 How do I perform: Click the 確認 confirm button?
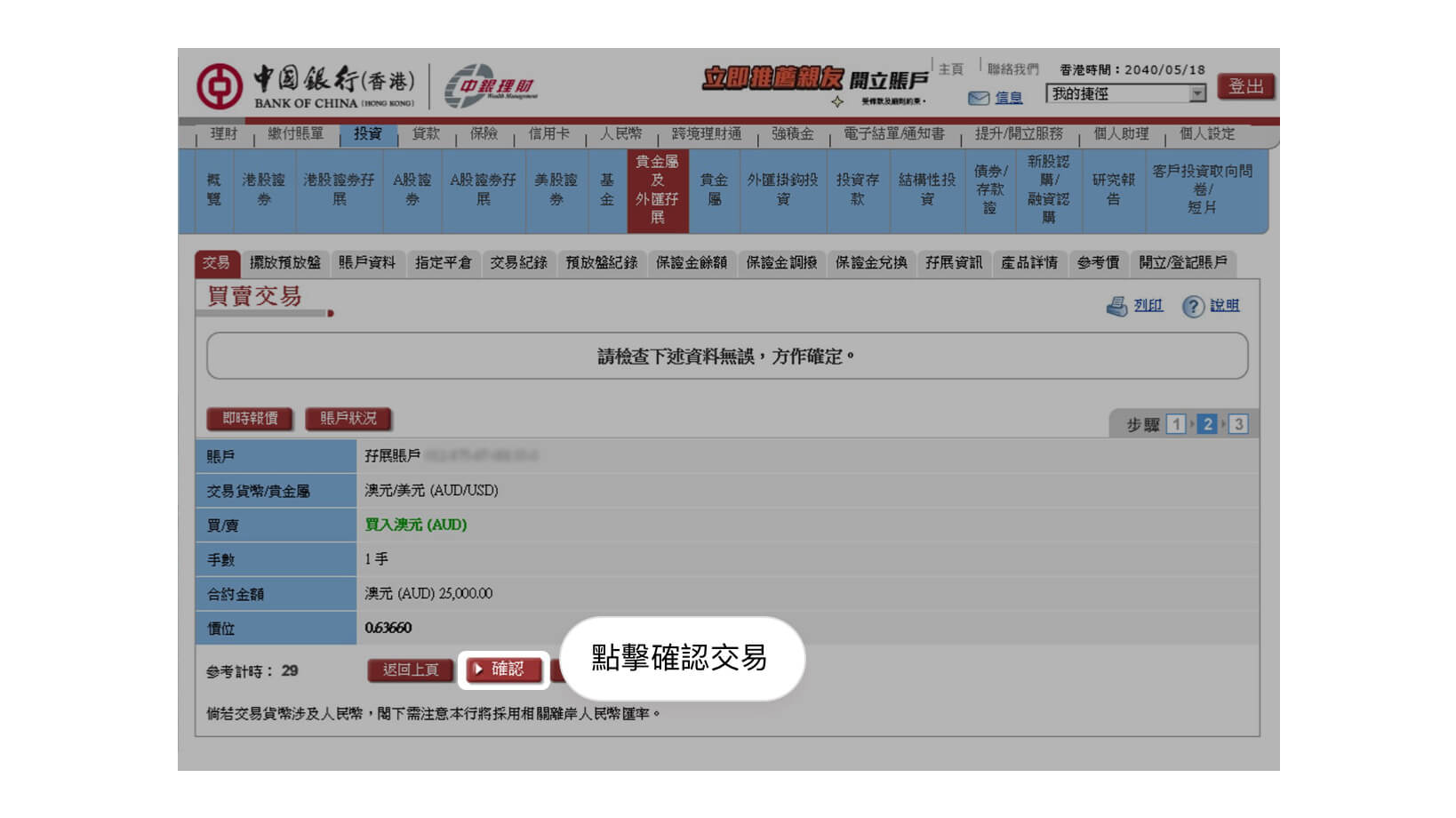coord(503,670)
